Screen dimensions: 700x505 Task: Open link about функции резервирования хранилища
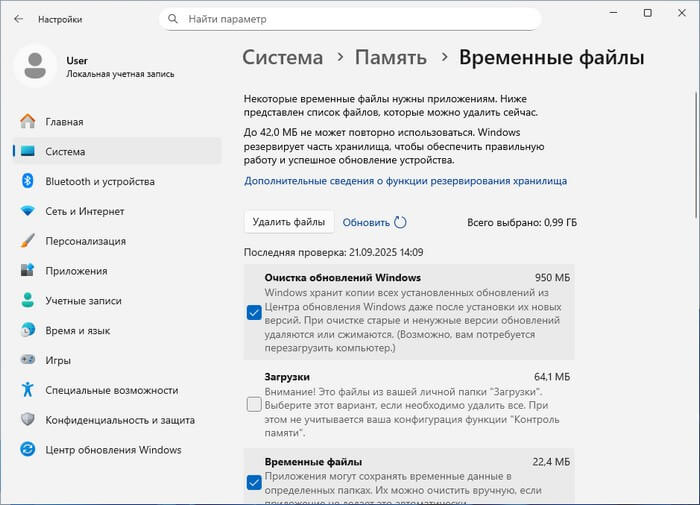coord(405,181)
